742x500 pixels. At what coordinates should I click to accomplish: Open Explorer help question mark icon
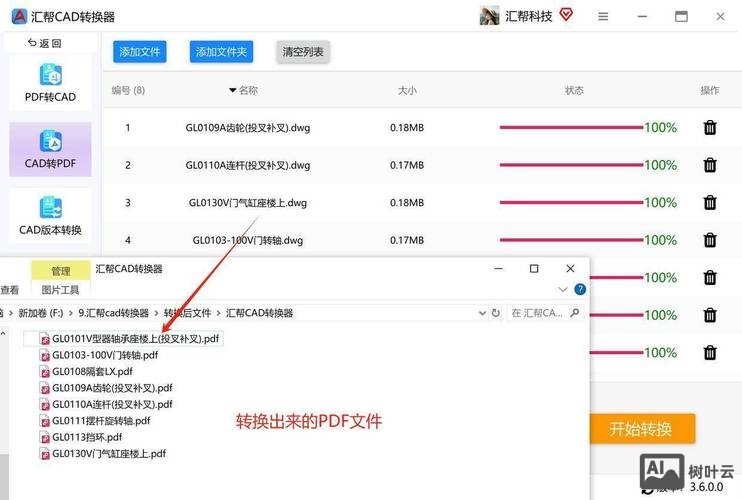pos(580,289)
